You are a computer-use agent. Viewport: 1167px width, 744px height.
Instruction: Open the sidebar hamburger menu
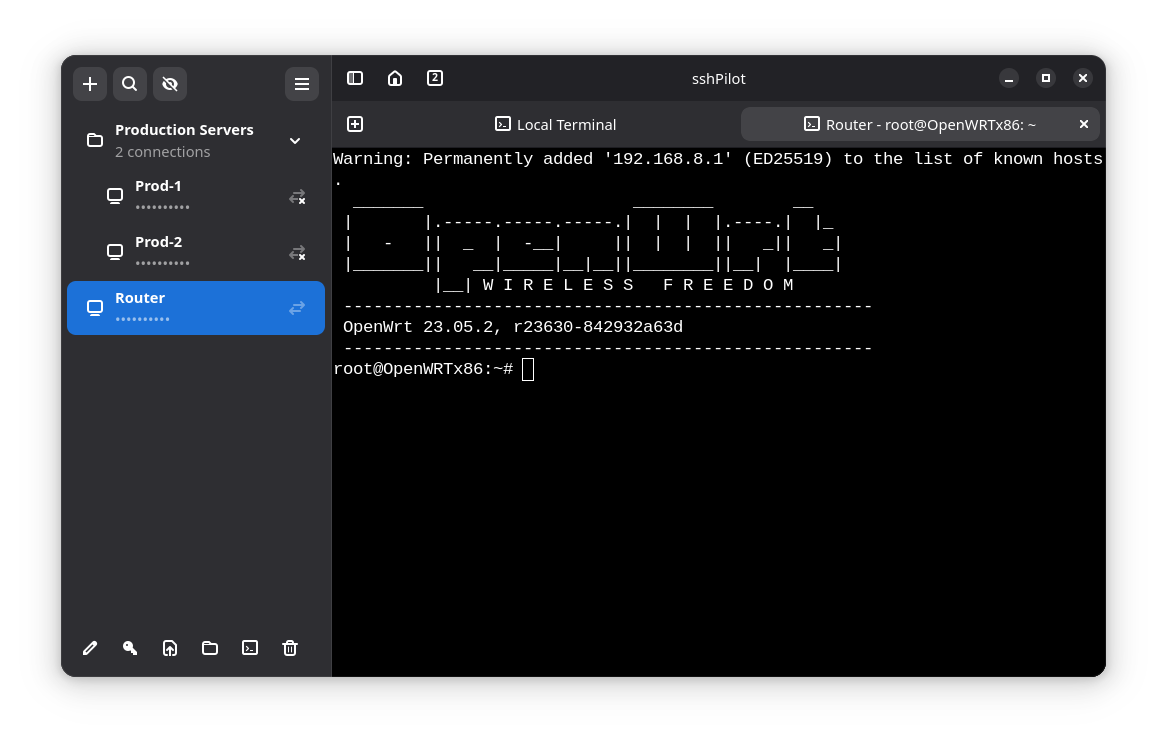(x=302, y=84)
